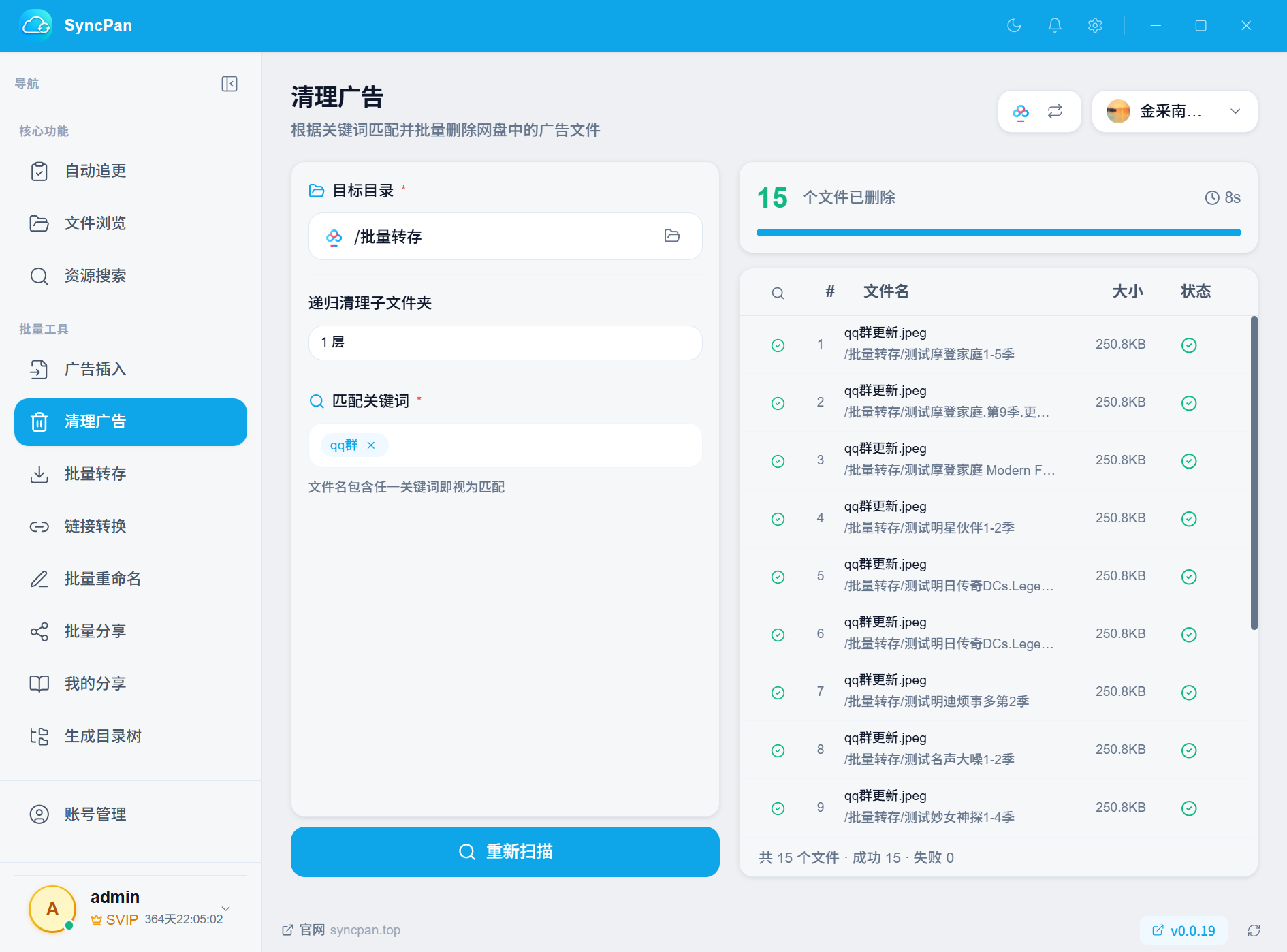The width and height of the screenshot is (1287, 952).
Task: Click the deletion progress bar
Action: pos(998,233)
